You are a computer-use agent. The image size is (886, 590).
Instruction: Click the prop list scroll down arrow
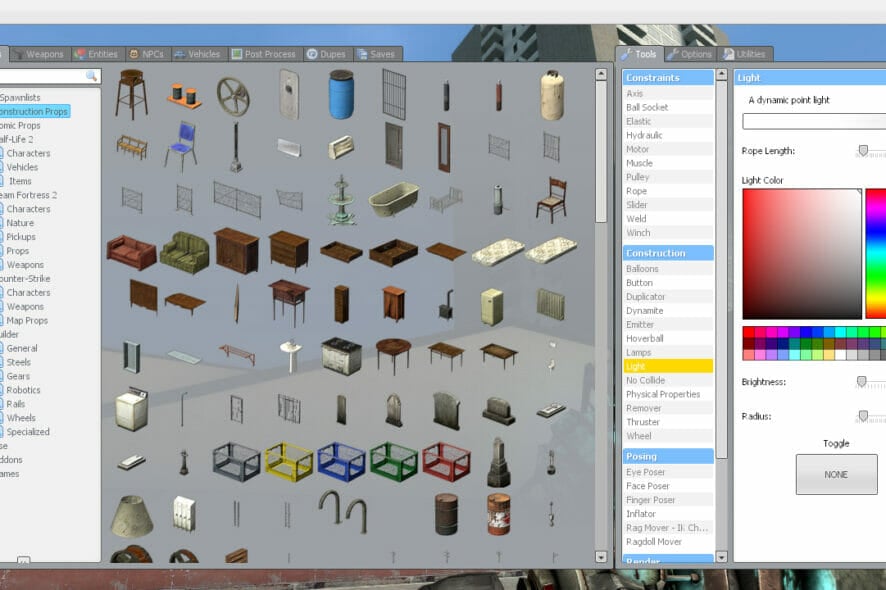pos(601,557)
